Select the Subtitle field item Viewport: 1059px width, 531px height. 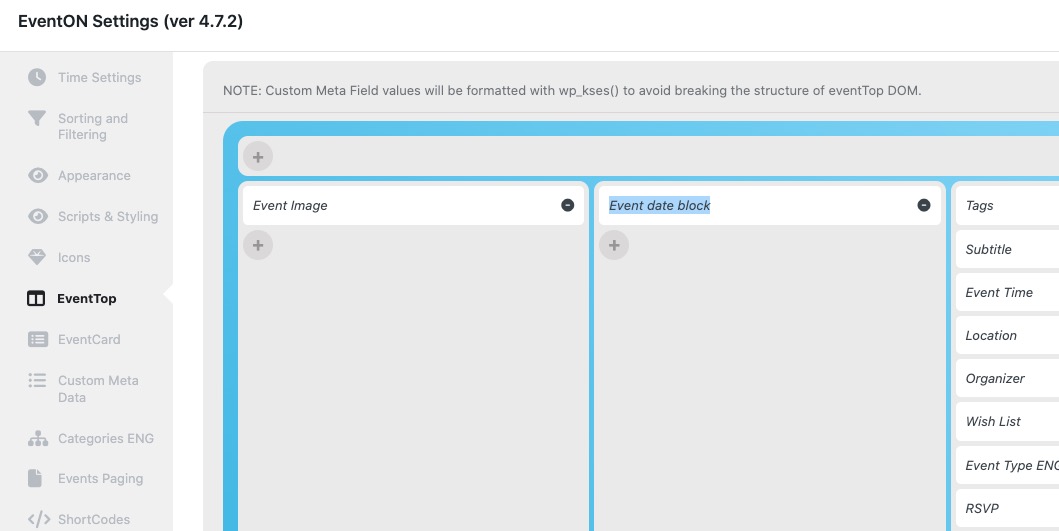click(x=1008, y=249)
